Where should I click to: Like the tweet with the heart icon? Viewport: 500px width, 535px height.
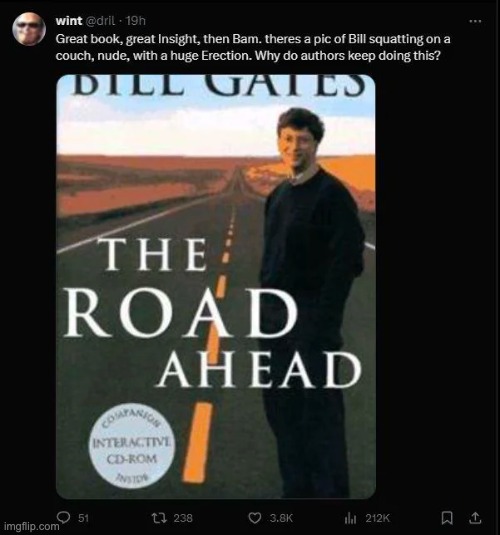254,518
